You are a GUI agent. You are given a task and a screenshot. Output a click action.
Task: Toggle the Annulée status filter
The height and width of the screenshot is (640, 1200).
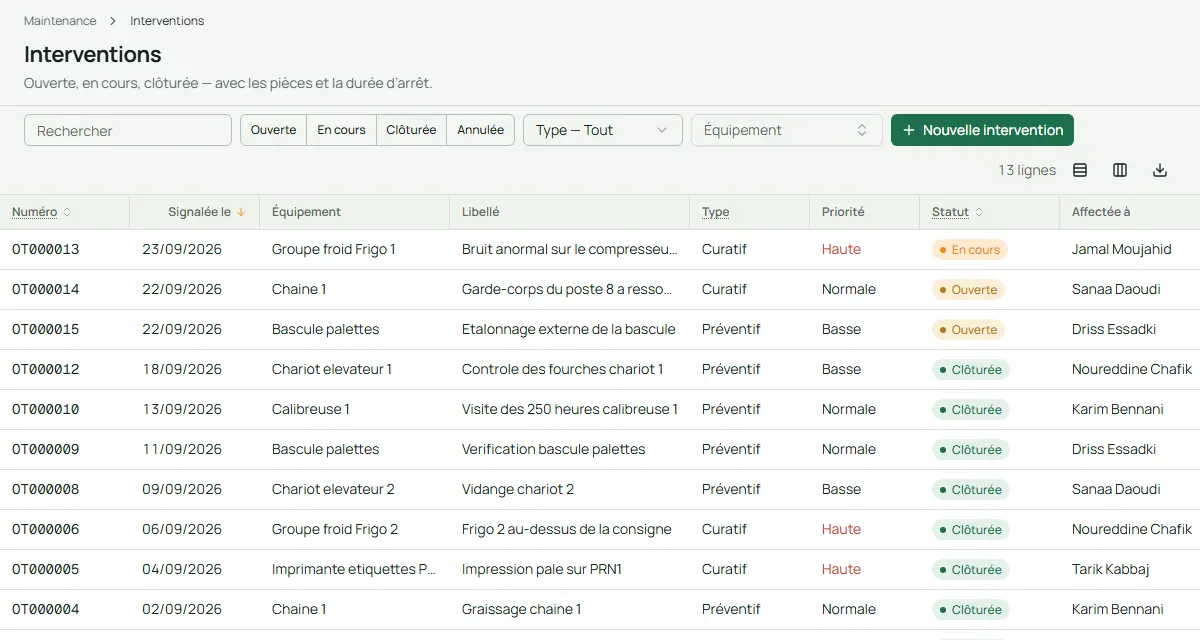point(480,130)
